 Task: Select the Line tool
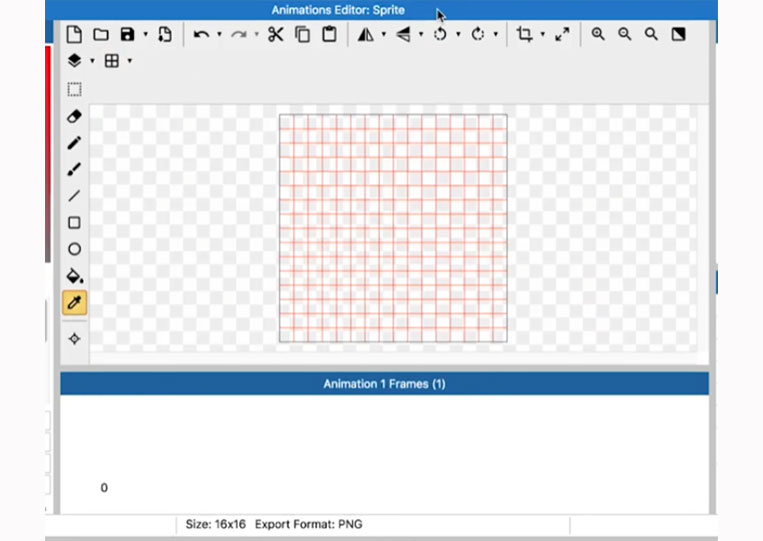coord(74,196)
